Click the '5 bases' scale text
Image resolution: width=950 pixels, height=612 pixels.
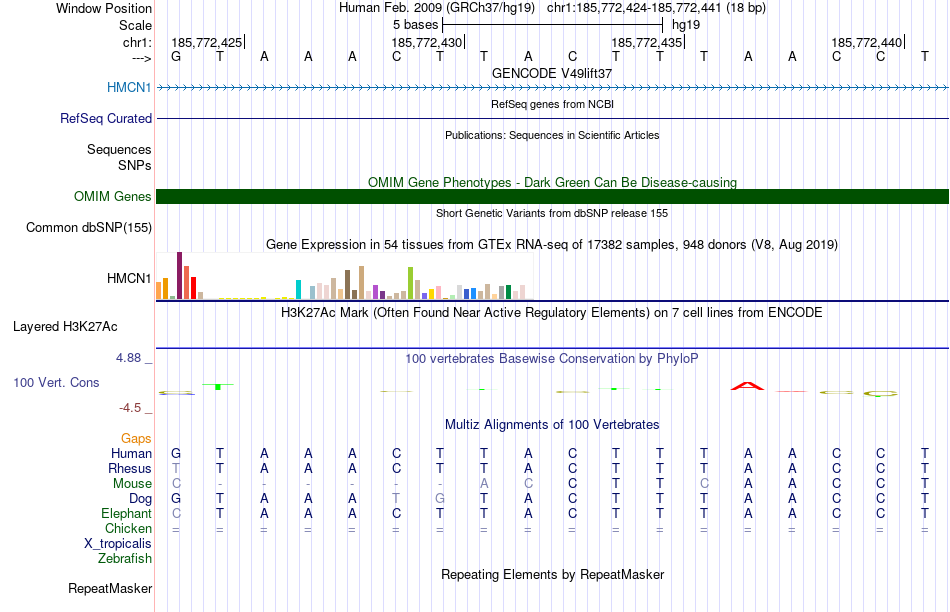(x=416, y=25)
